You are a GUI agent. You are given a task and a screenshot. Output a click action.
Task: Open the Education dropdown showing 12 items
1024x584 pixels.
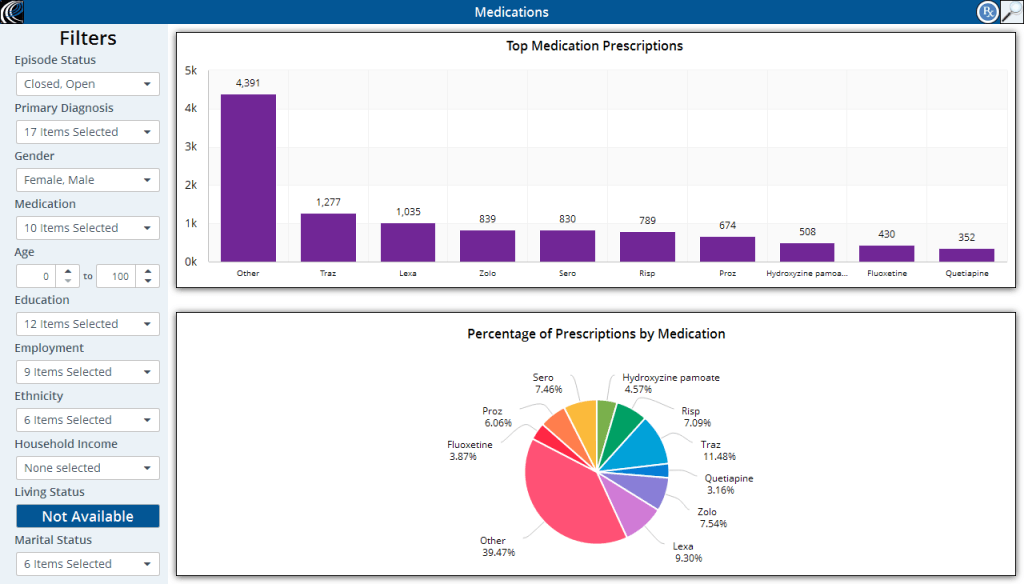87,324
